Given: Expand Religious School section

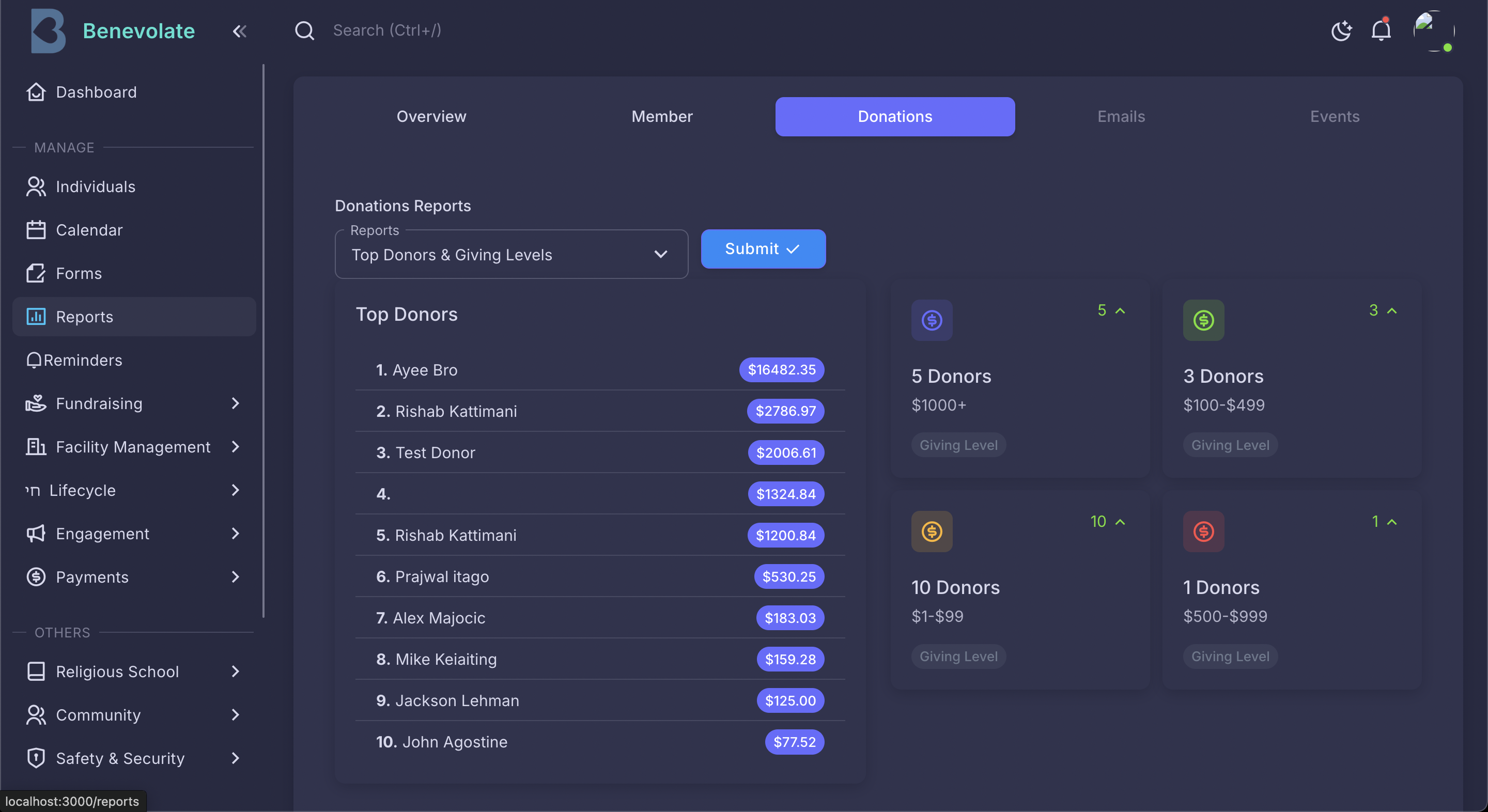Looking at the screenshot, I should coord(235,671).
